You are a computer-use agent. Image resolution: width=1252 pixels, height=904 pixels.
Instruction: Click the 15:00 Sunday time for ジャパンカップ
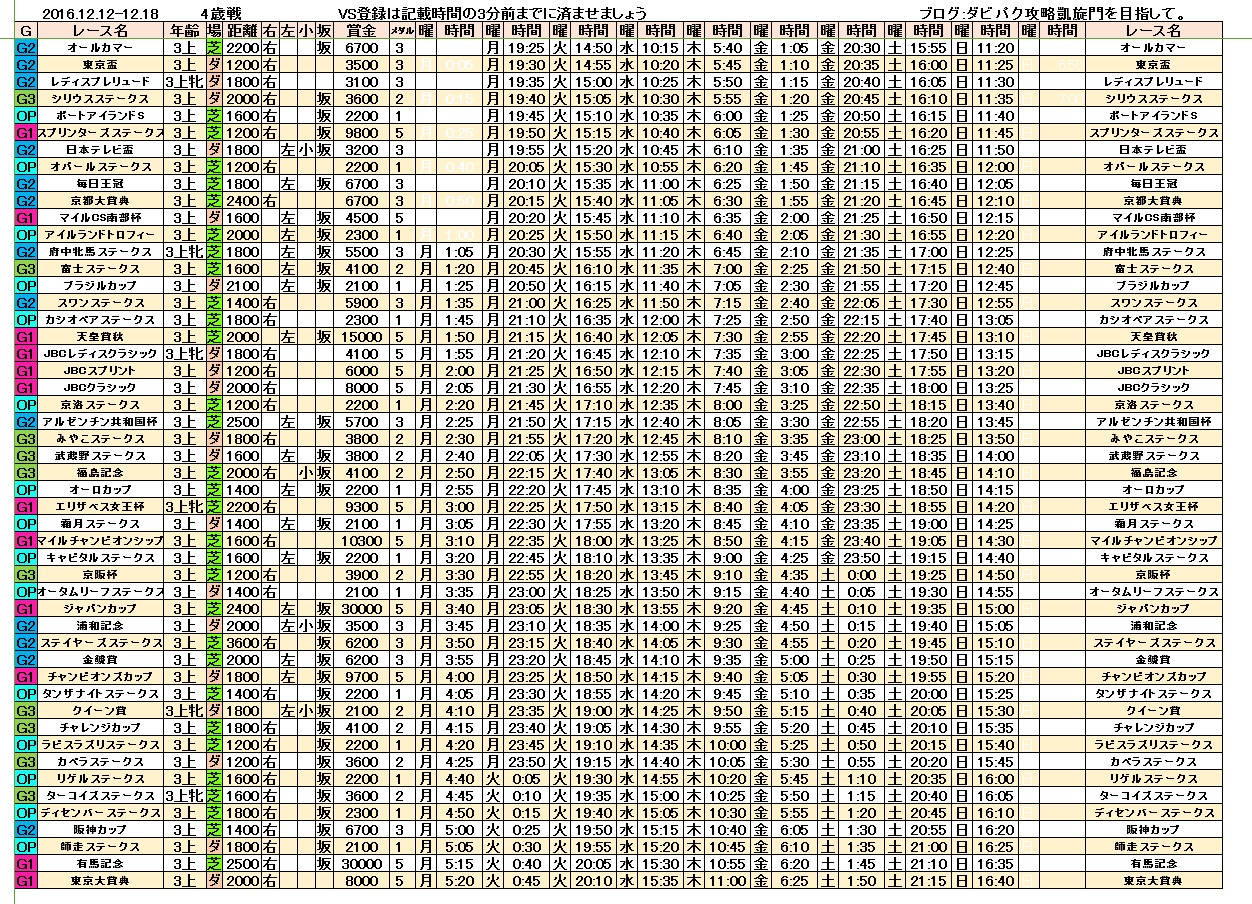(994, 608)
